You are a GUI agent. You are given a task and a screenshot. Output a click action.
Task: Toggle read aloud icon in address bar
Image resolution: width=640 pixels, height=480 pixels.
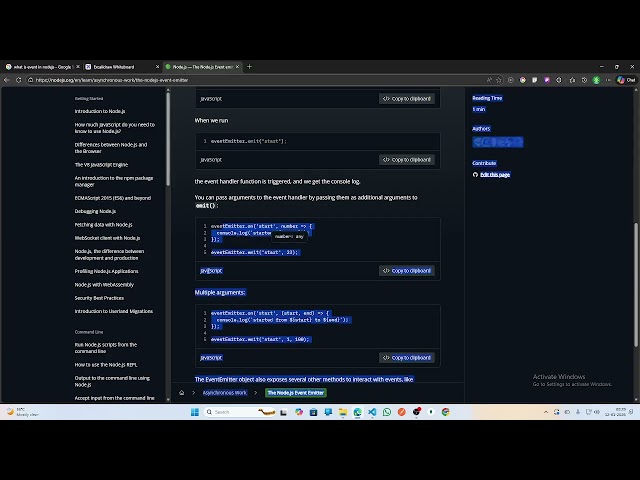tap(489, 80)
